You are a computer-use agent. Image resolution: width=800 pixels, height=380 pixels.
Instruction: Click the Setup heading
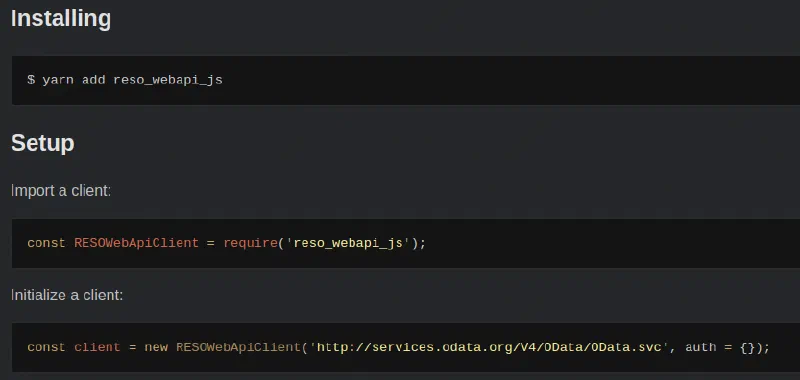(43, 143)
